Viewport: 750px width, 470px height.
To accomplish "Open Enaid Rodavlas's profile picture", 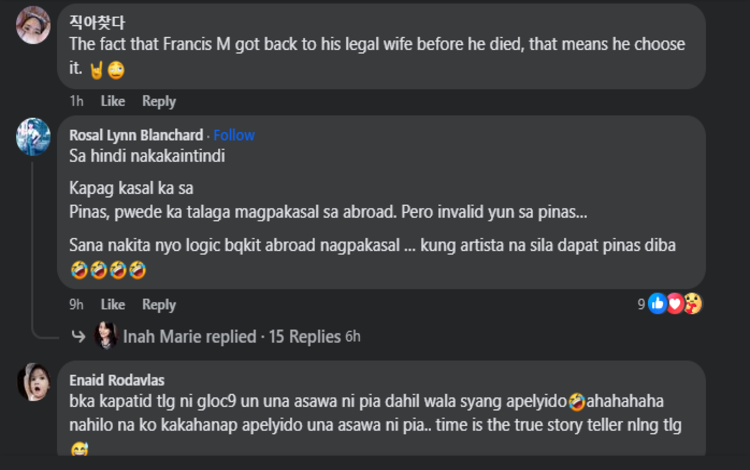I will [x=33, y=382].
